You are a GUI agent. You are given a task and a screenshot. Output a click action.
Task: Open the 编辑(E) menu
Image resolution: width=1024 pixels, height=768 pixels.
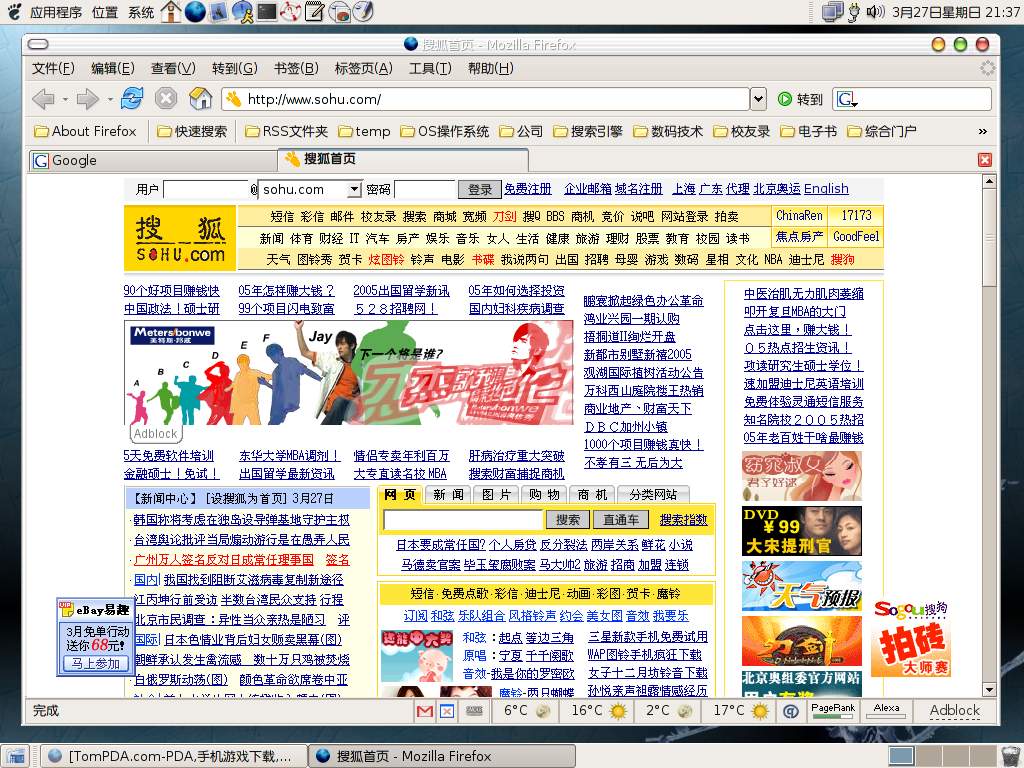pyautogui.click(x=112, y=69)
